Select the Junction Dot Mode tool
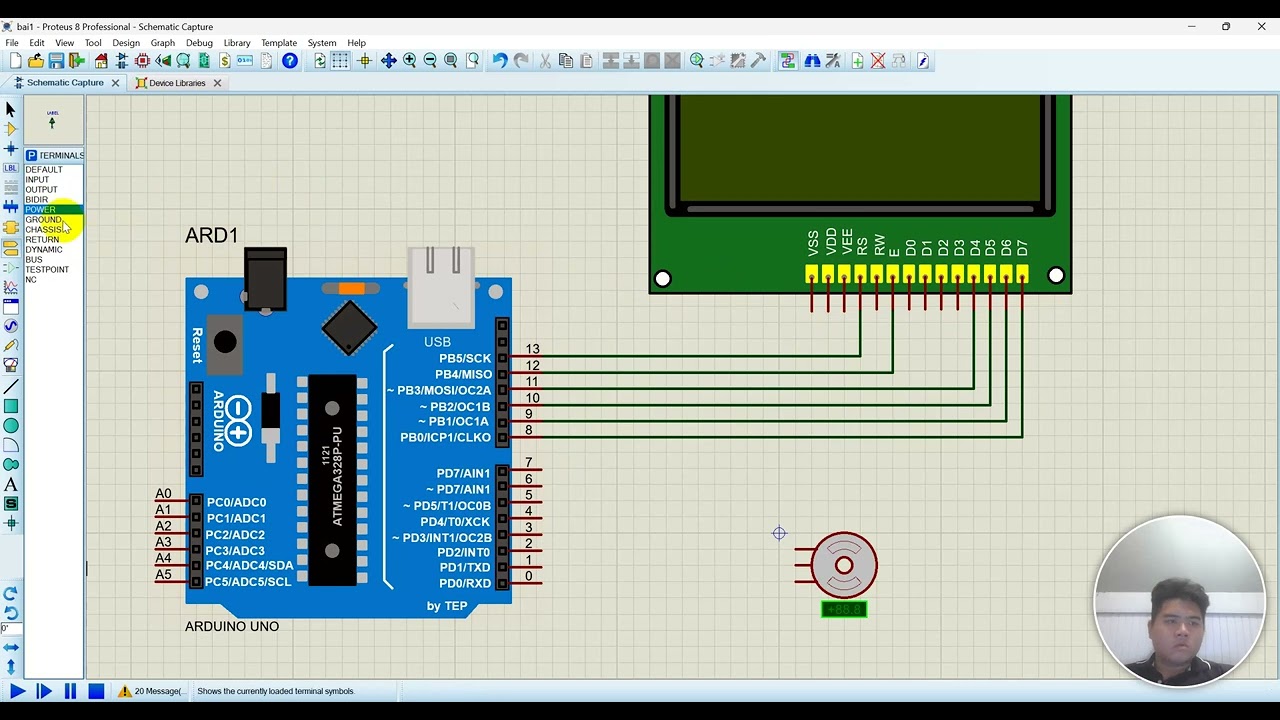 11,148
